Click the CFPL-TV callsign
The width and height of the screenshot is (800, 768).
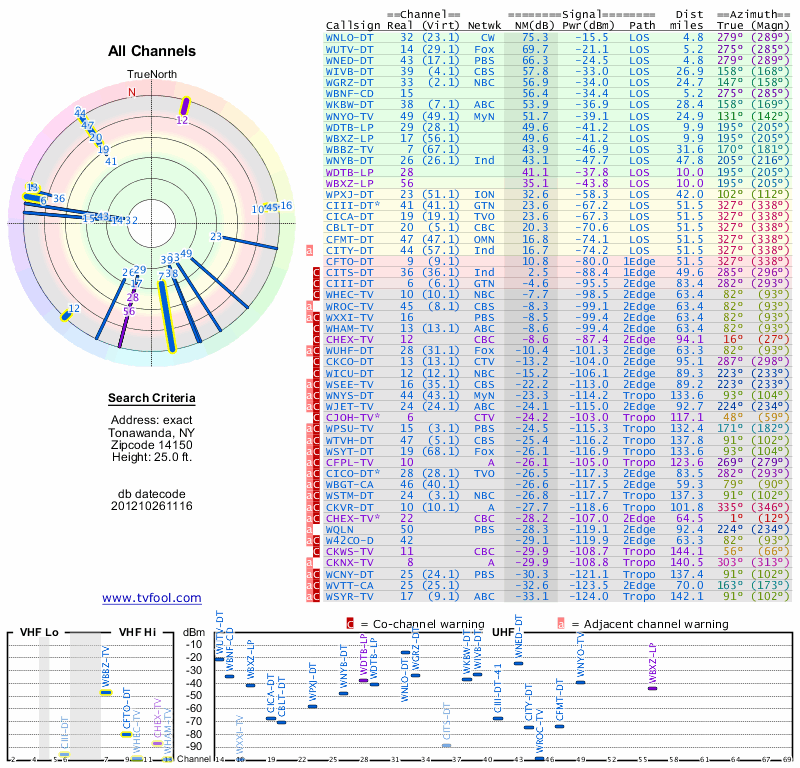(x=349, y=462)
